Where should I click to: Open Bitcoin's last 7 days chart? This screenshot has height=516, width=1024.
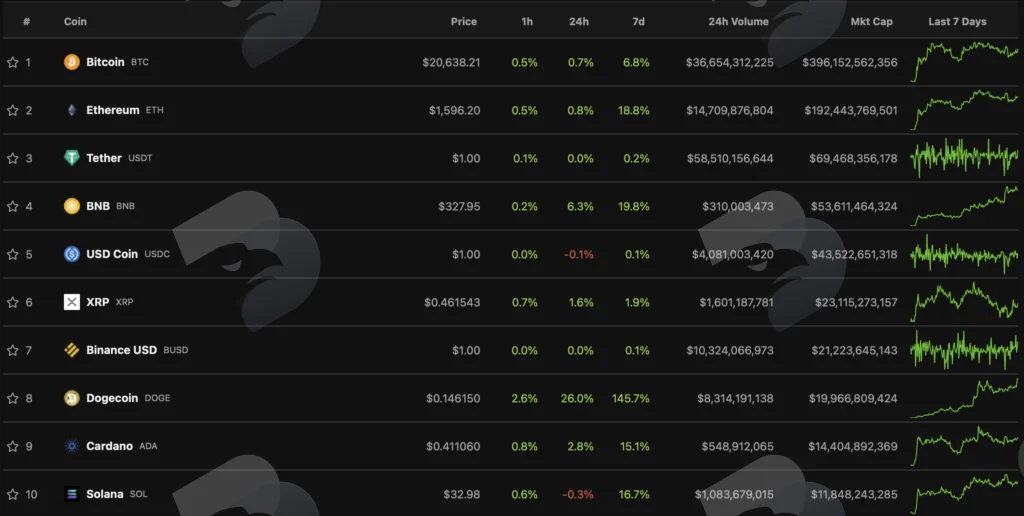[964, 62]
